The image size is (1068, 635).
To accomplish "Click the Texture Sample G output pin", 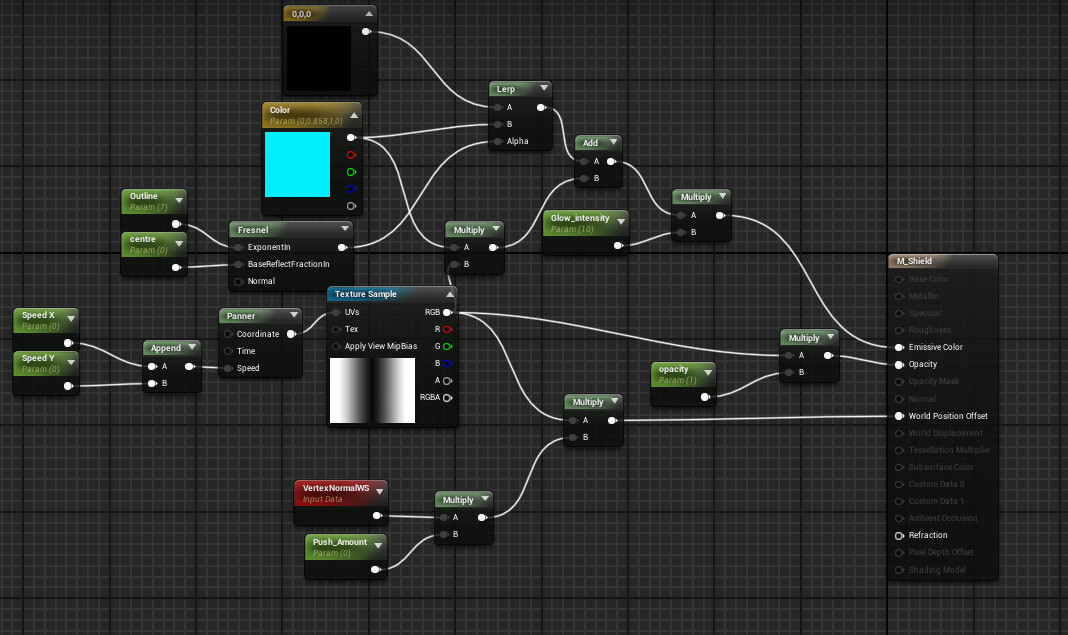I will click(447, 346).
